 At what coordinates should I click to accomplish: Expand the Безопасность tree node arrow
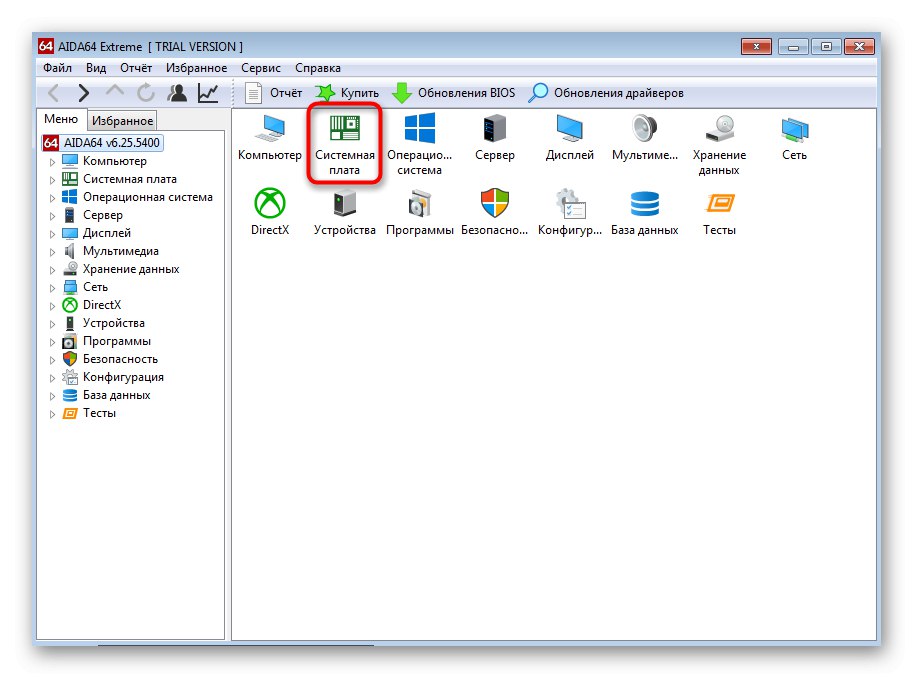point(52,360)
